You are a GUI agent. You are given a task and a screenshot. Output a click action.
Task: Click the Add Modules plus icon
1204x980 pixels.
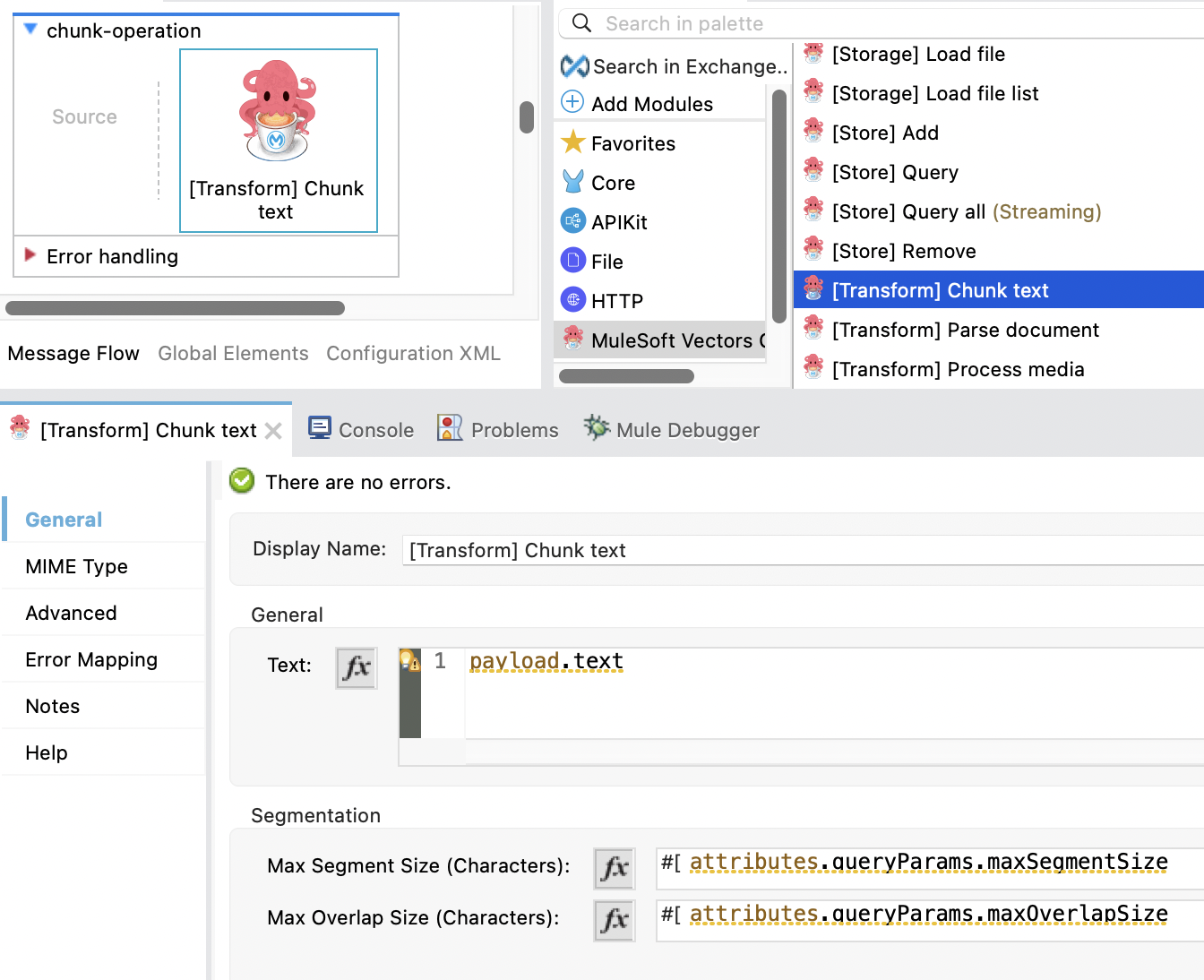(x=572, y=102)
